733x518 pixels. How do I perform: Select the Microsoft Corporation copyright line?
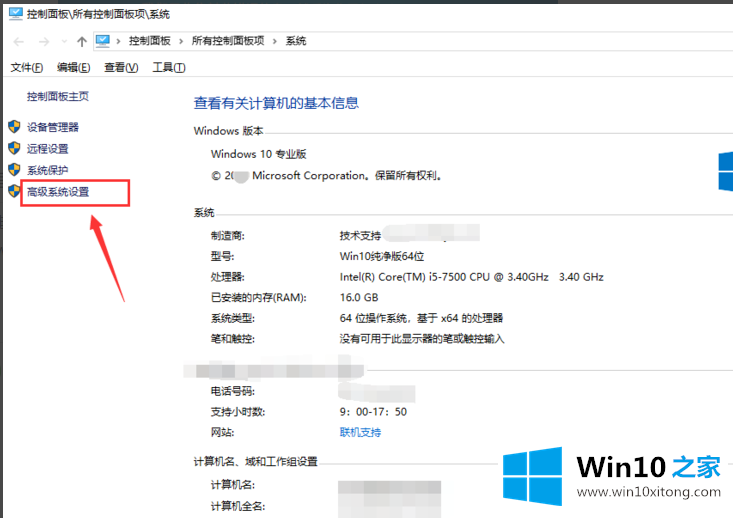pos(326,176)
